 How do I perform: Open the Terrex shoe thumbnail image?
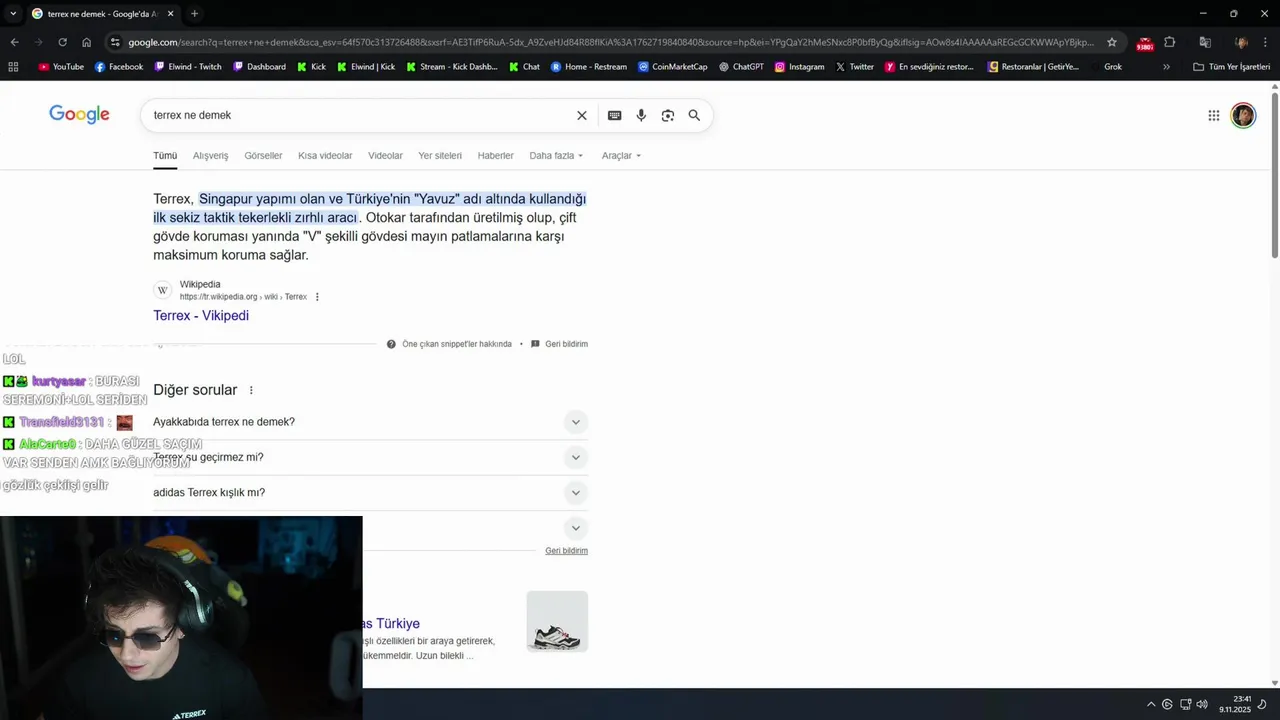click(x=557, y=621)
